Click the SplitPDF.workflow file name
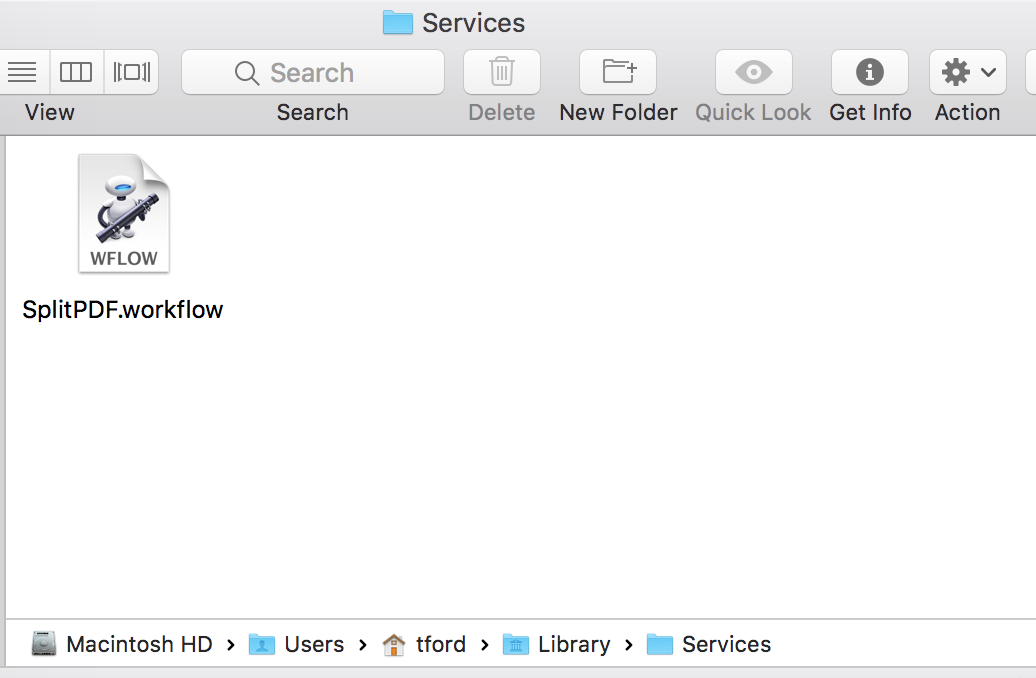 point(123,309)
